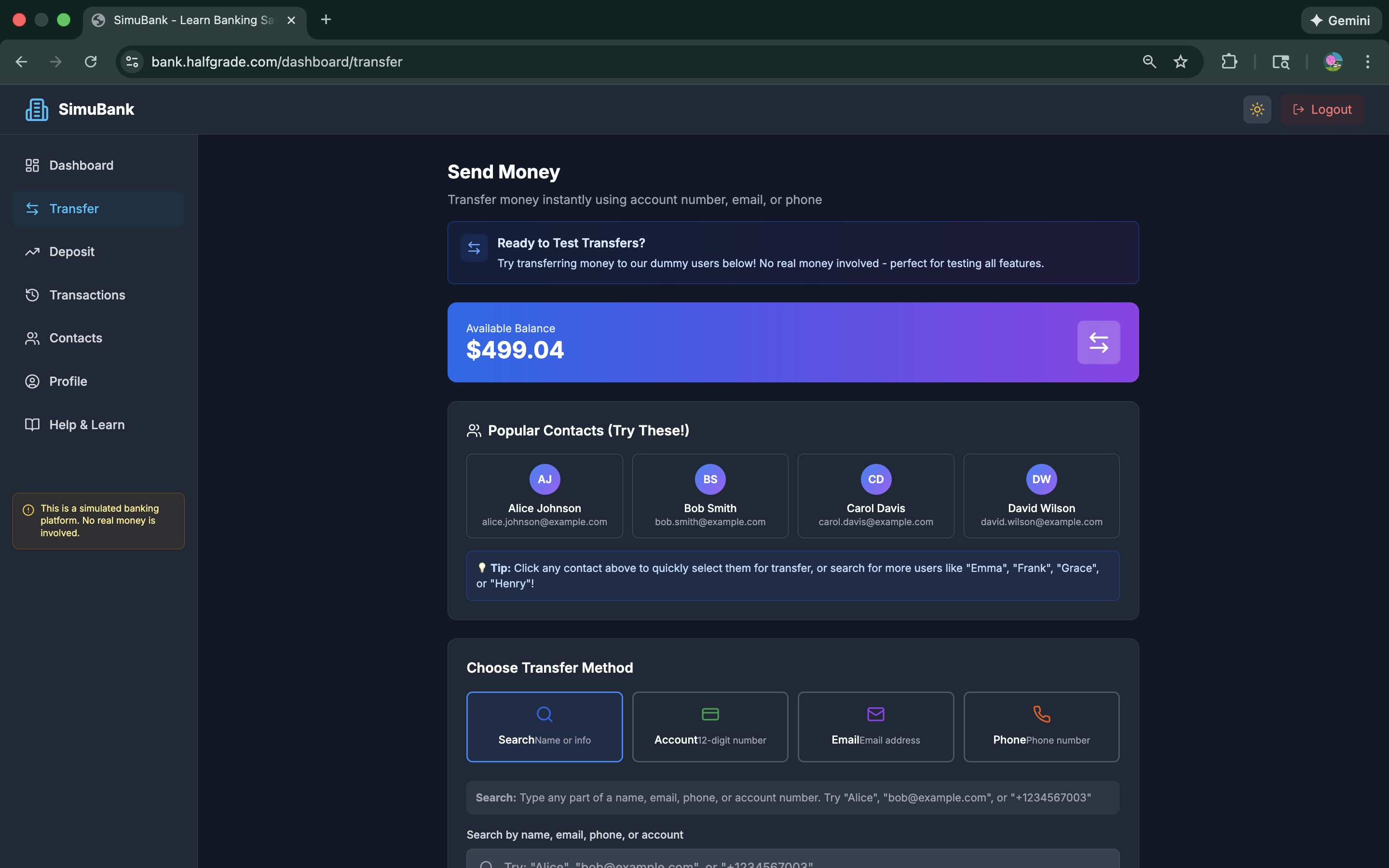Click the Logout button
This screenshot has width=1389, height=868.
(1322, 109)
